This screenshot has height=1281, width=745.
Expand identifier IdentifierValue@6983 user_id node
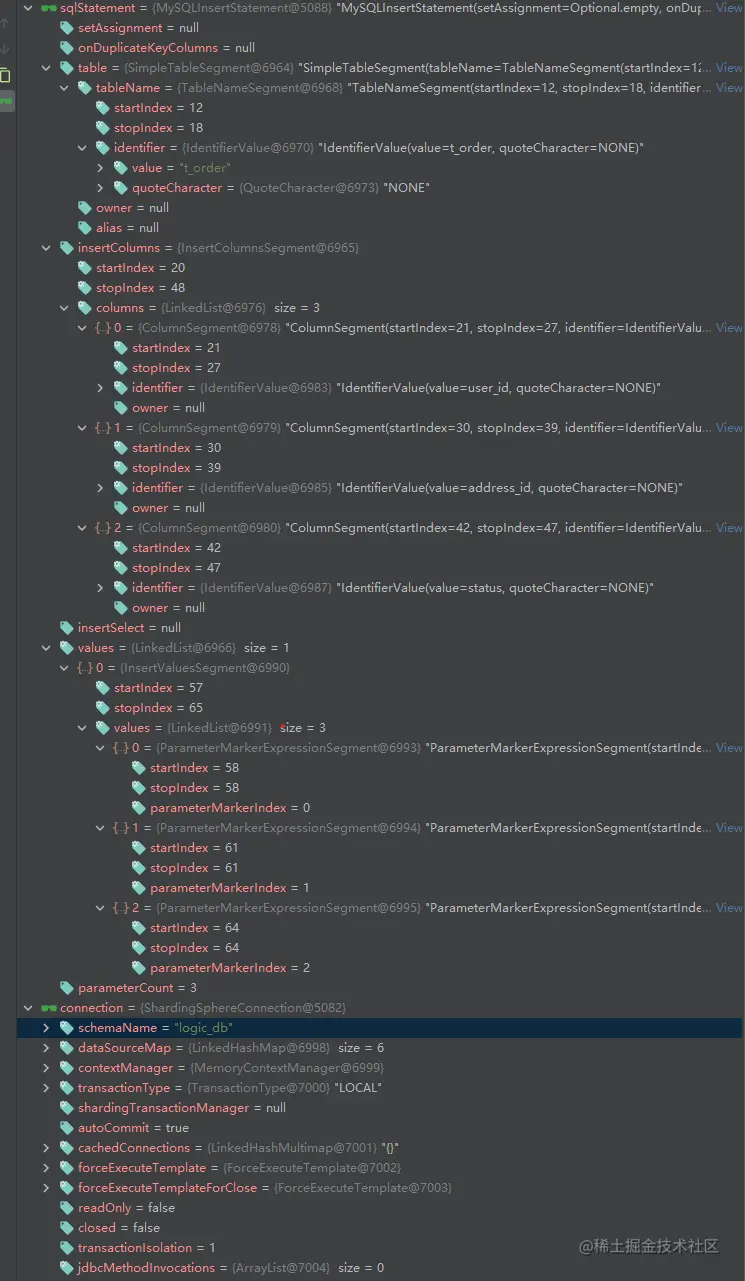[100, 388]
